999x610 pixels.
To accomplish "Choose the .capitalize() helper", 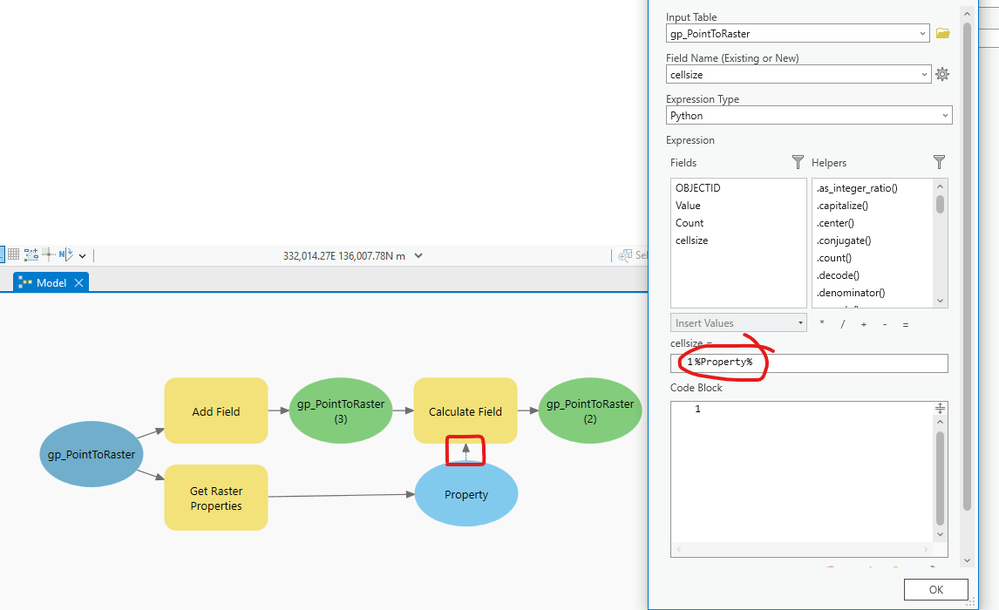I will coord(842,205).
